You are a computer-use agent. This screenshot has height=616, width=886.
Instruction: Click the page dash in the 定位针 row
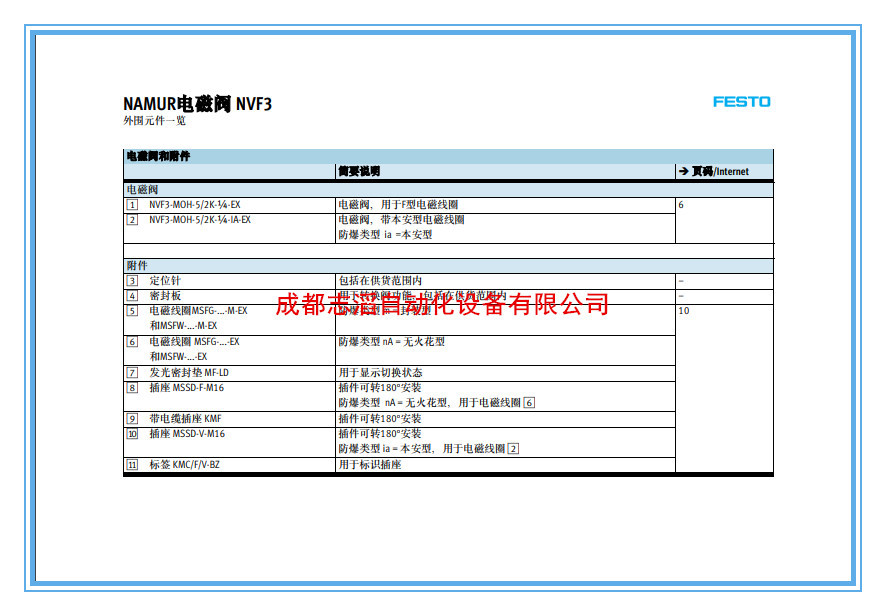click(x=681, y=281)
